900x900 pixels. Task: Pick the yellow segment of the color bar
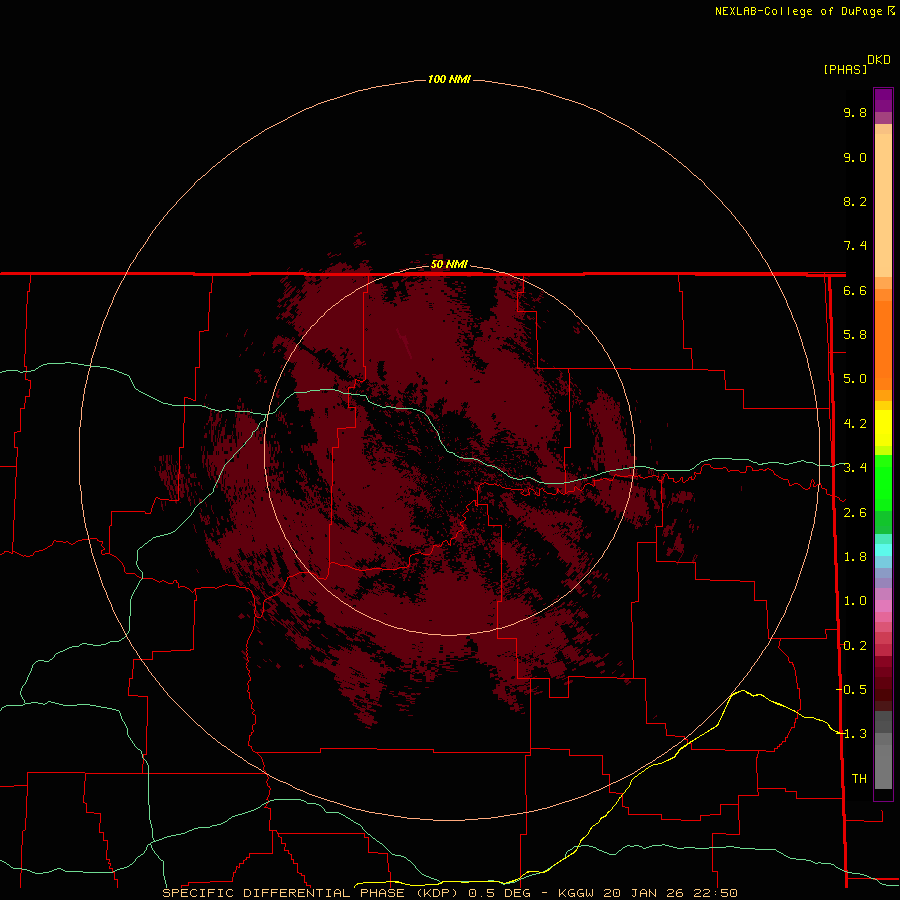coord(883,427)
